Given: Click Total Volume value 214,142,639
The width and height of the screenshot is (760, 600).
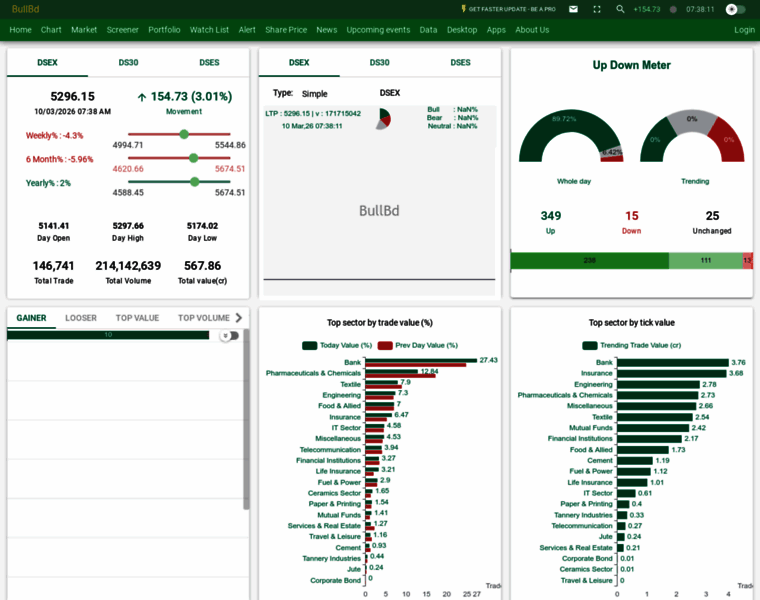Looking at the screenshot, I should pos(128,266).
